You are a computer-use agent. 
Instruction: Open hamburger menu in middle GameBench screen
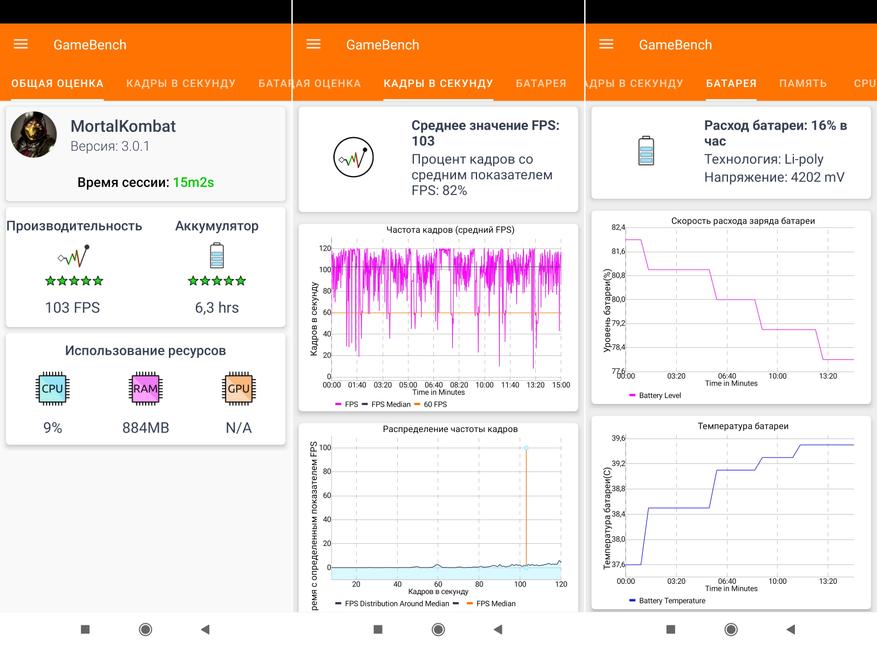(313, 44)
